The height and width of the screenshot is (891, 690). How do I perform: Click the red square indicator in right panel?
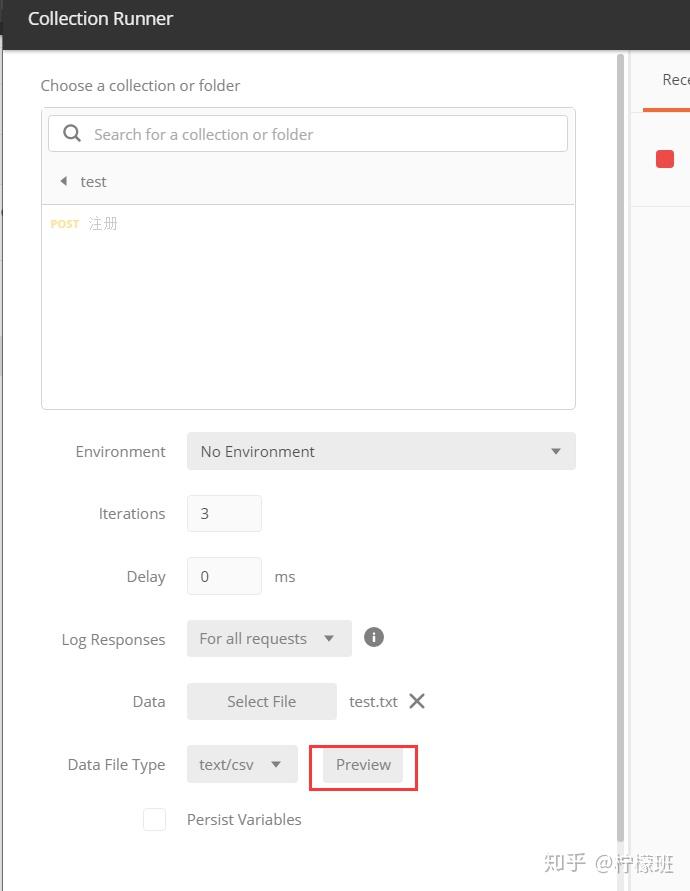(664, 159)
